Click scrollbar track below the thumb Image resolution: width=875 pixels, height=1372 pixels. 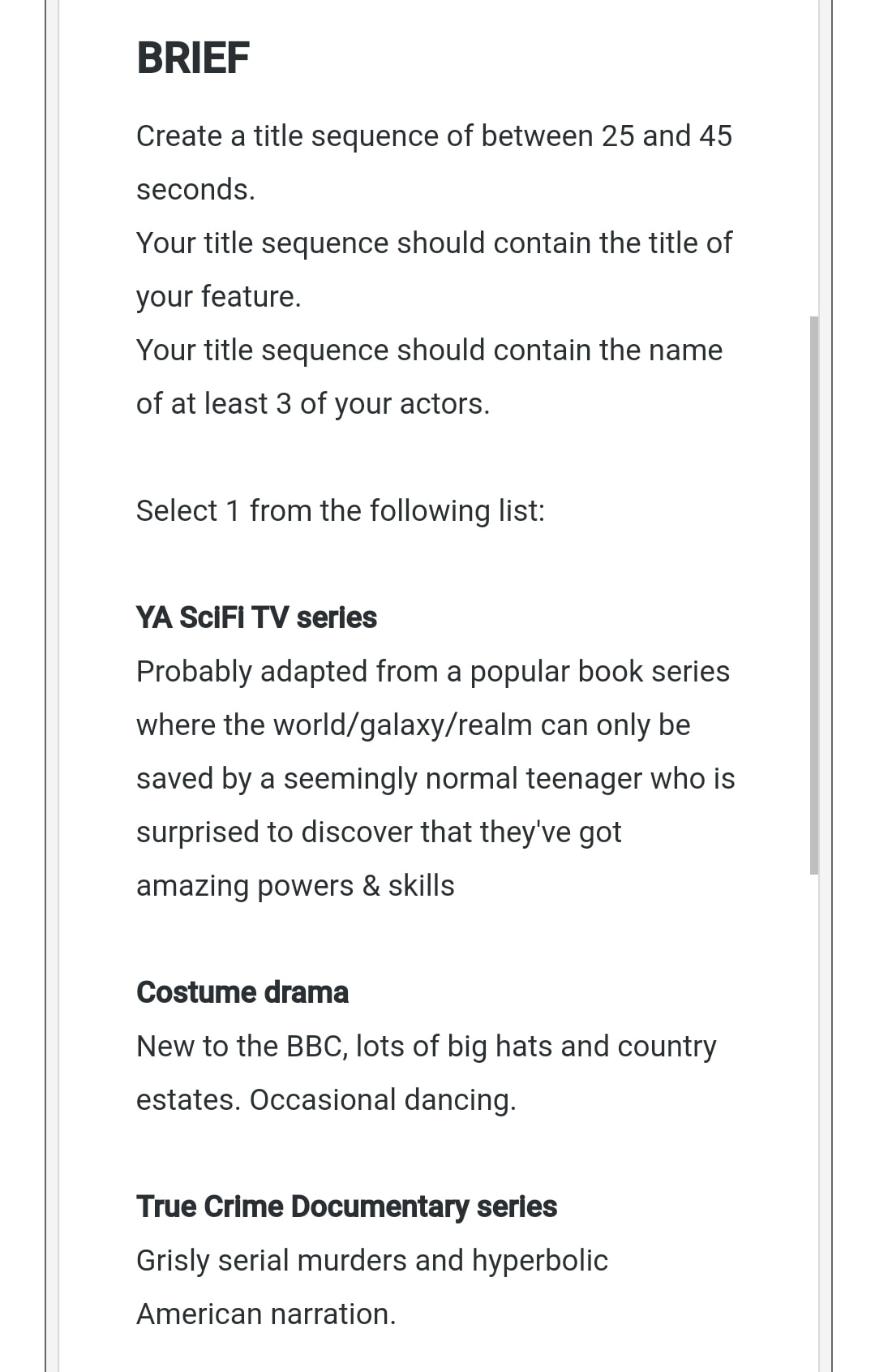click(x=814, y=1120)
